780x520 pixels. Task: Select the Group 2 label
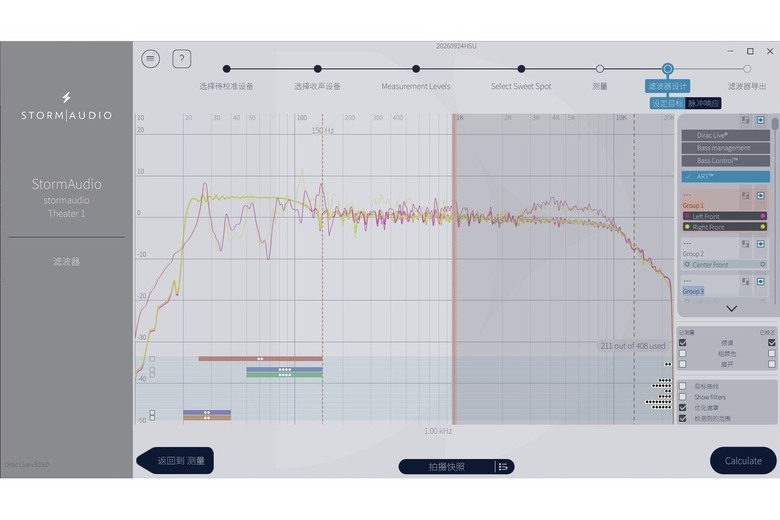[693, 253]
